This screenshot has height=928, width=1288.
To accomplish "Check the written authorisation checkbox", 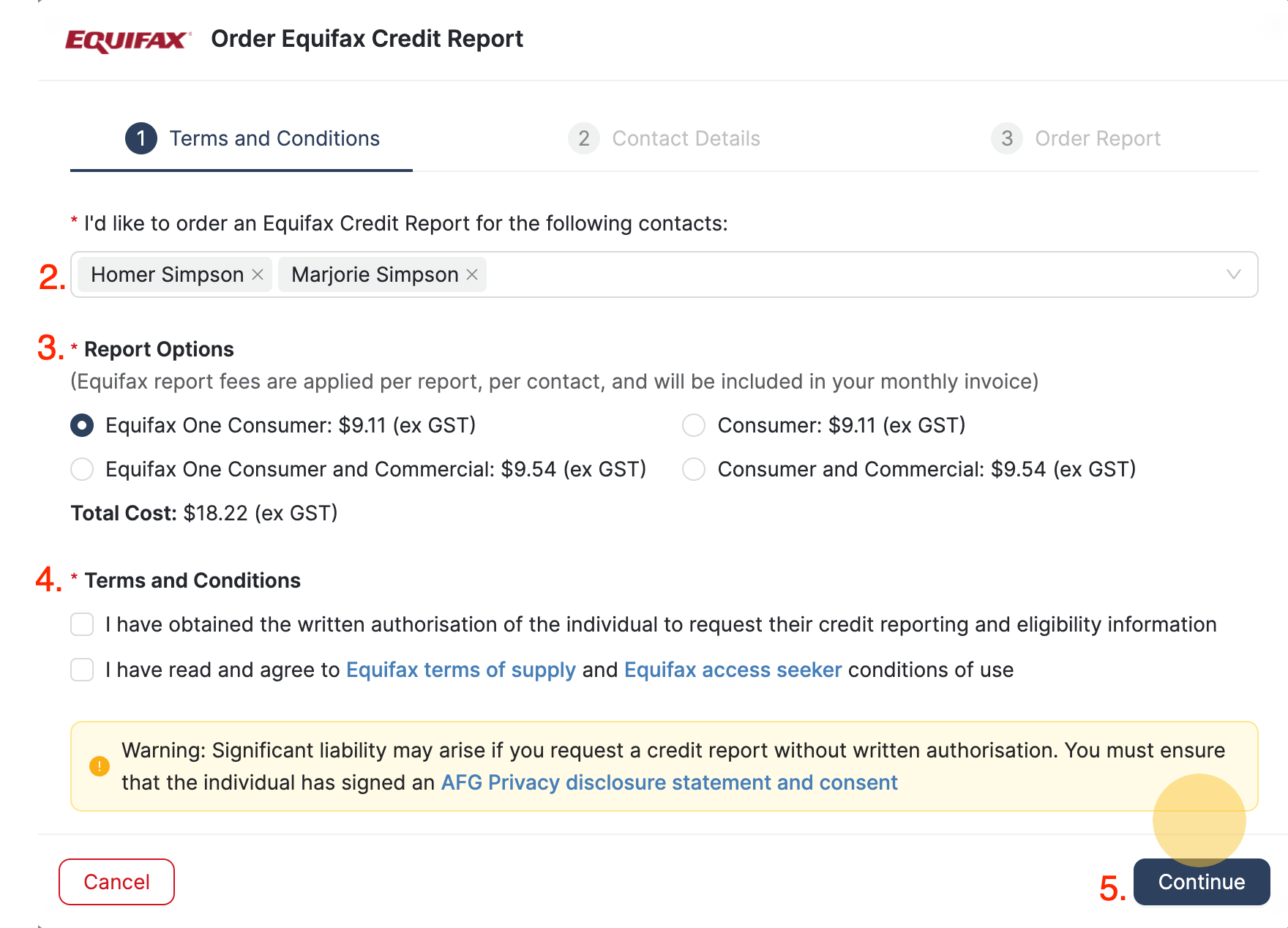I will pos(81,624).
